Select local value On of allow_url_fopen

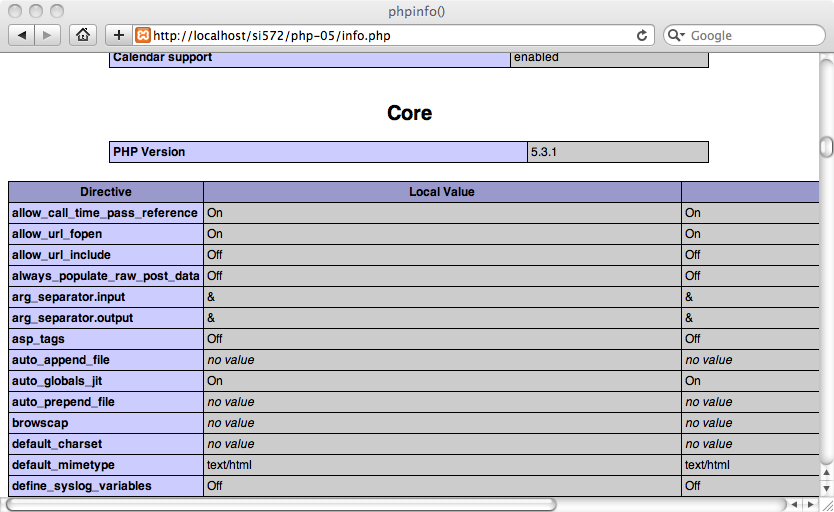tap(215, 234)
